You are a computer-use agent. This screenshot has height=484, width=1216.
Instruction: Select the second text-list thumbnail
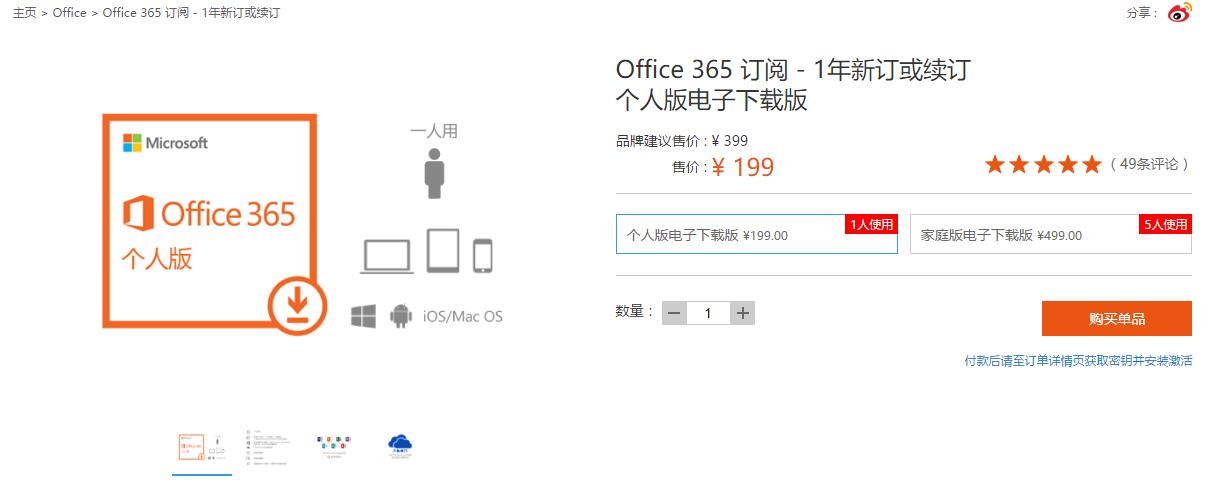click(267, 448)
